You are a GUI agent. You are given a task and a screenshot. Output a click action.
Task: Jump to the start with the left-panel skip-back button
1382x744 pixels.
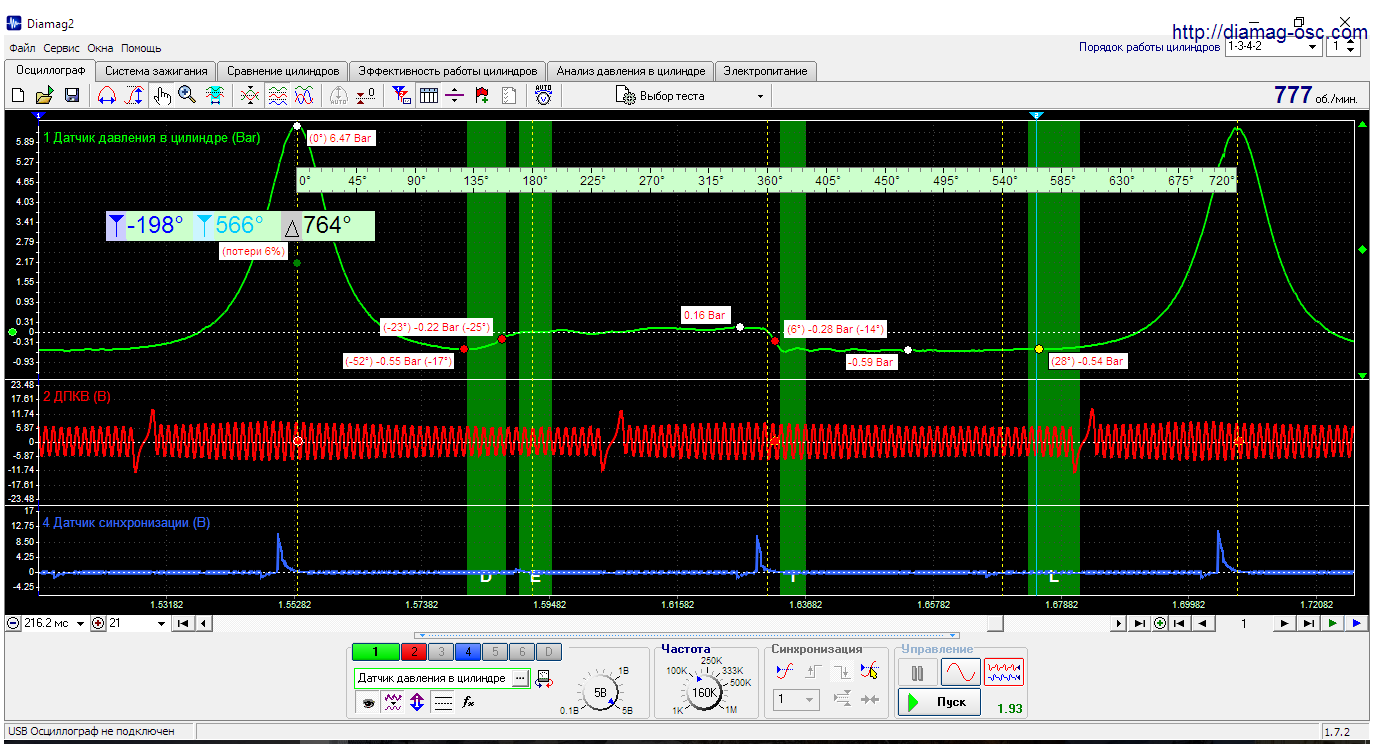click(183, 623)
